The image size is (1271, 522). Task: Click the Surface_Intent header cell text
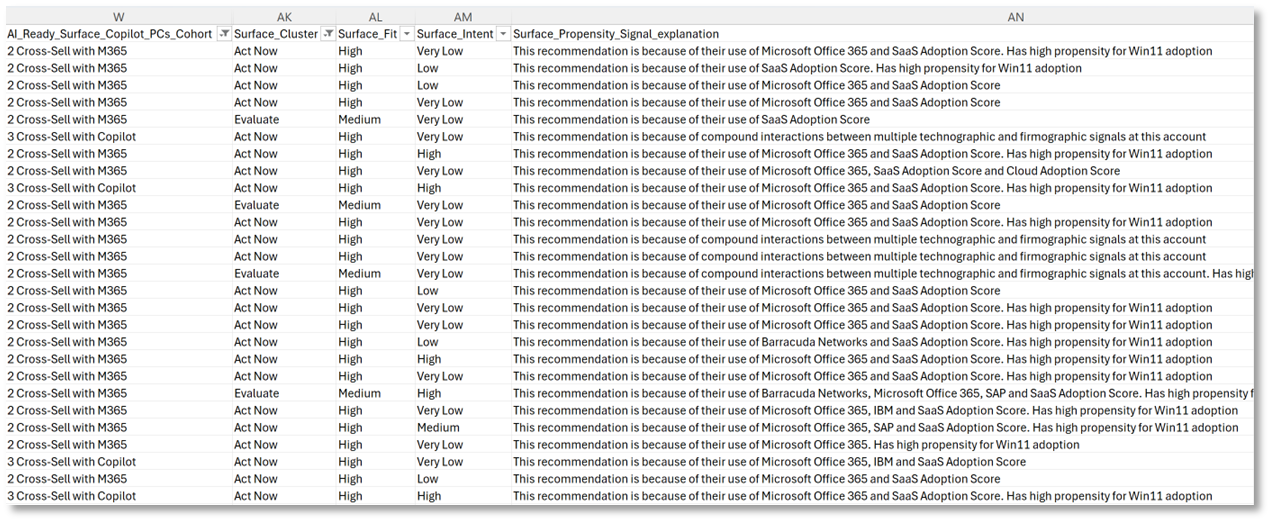(455, 34)
